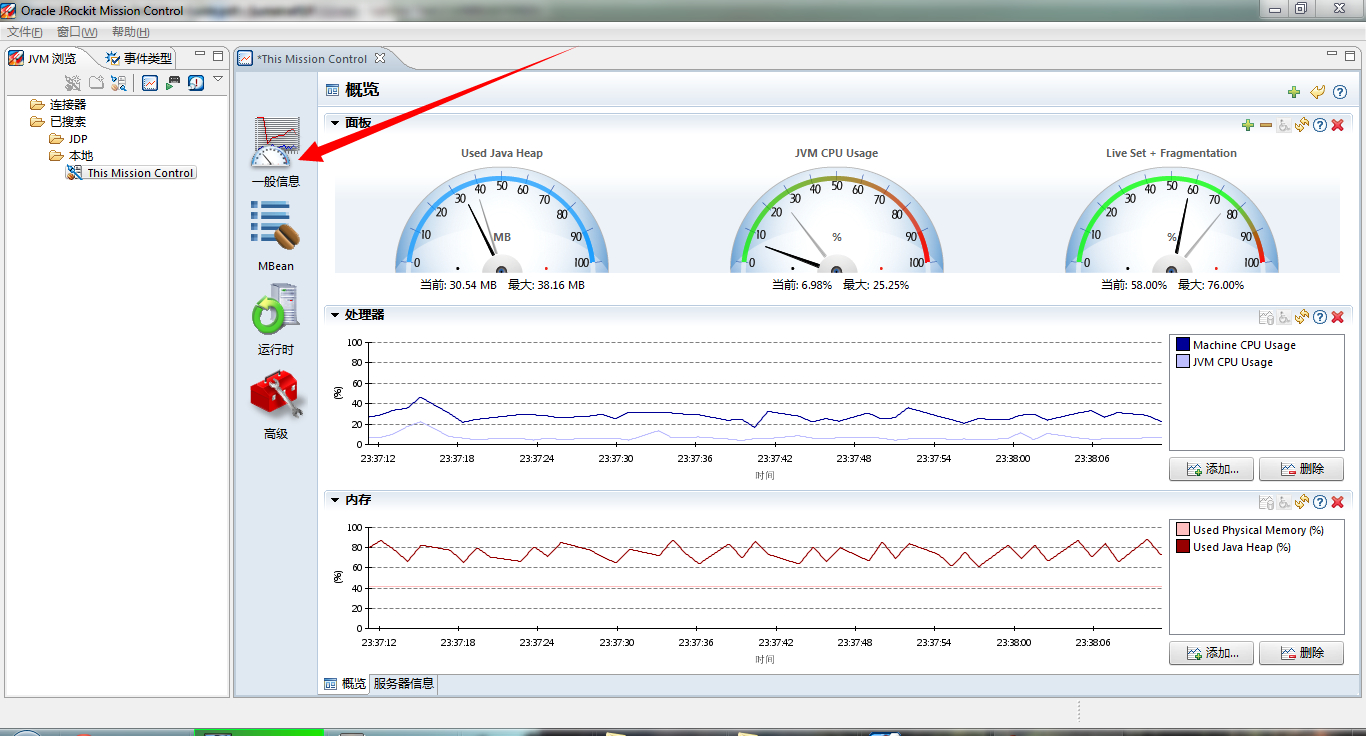Image resolution: width=1366 pixels, height=736 pixels.
Task: Open JVM browser view menu dropdown arrow
Action: (218, 79)
